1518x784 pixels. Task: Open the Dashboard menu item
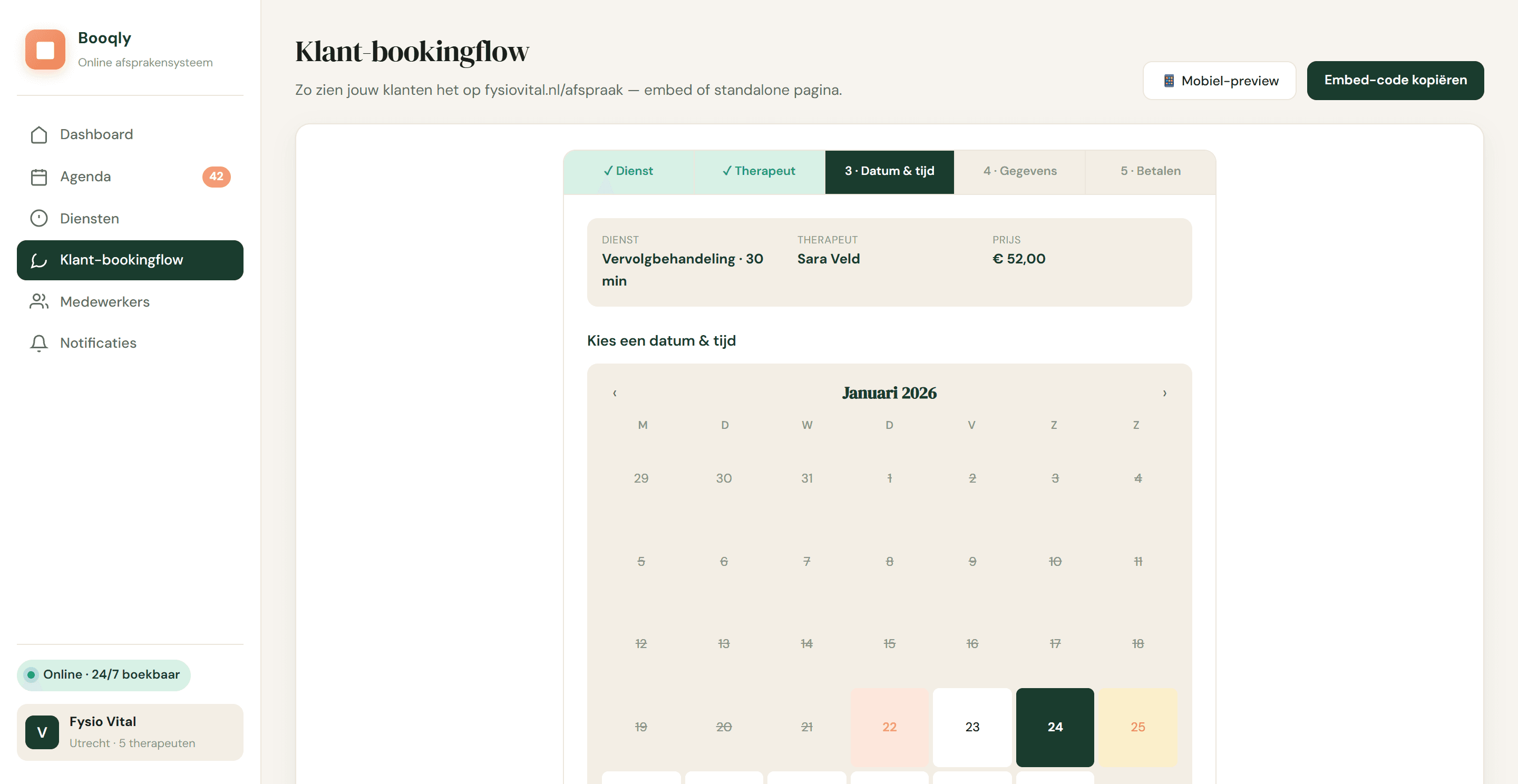click(130, 135)
